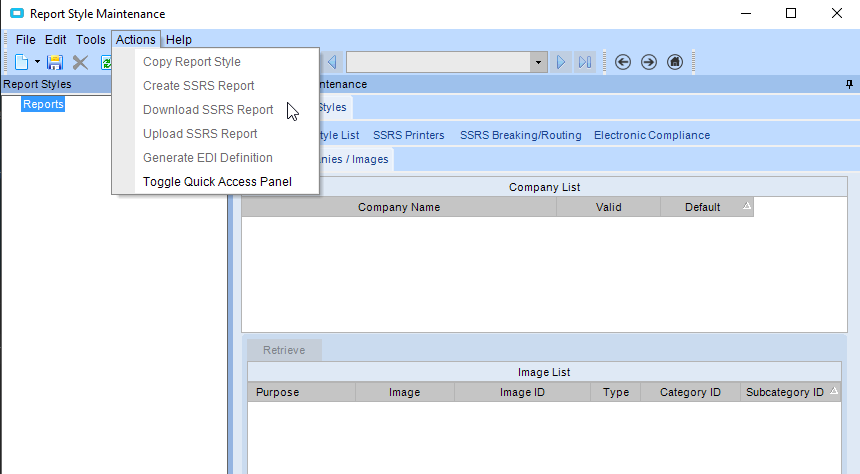Select Toggle Quick Access Panel menu item

pyautogui.click(x=217, y=182)
